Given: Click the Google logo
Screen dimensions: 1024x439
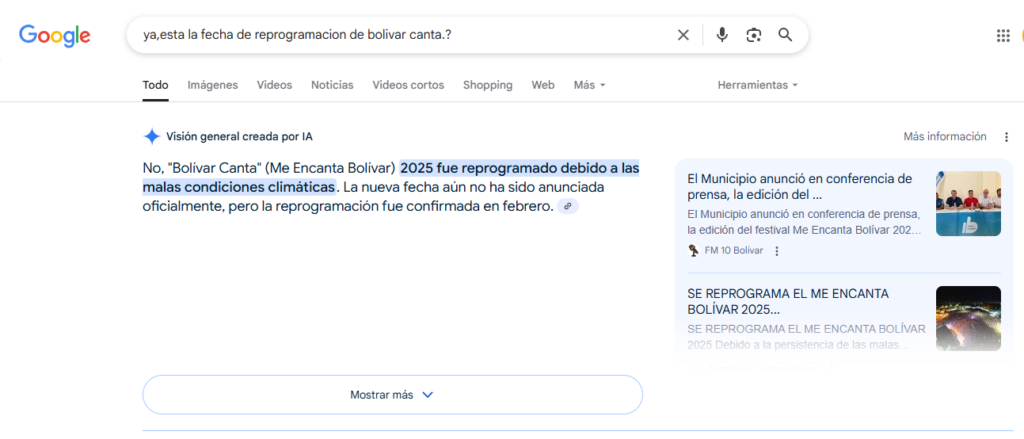Looking at the screenshot, I should point(55,35).
